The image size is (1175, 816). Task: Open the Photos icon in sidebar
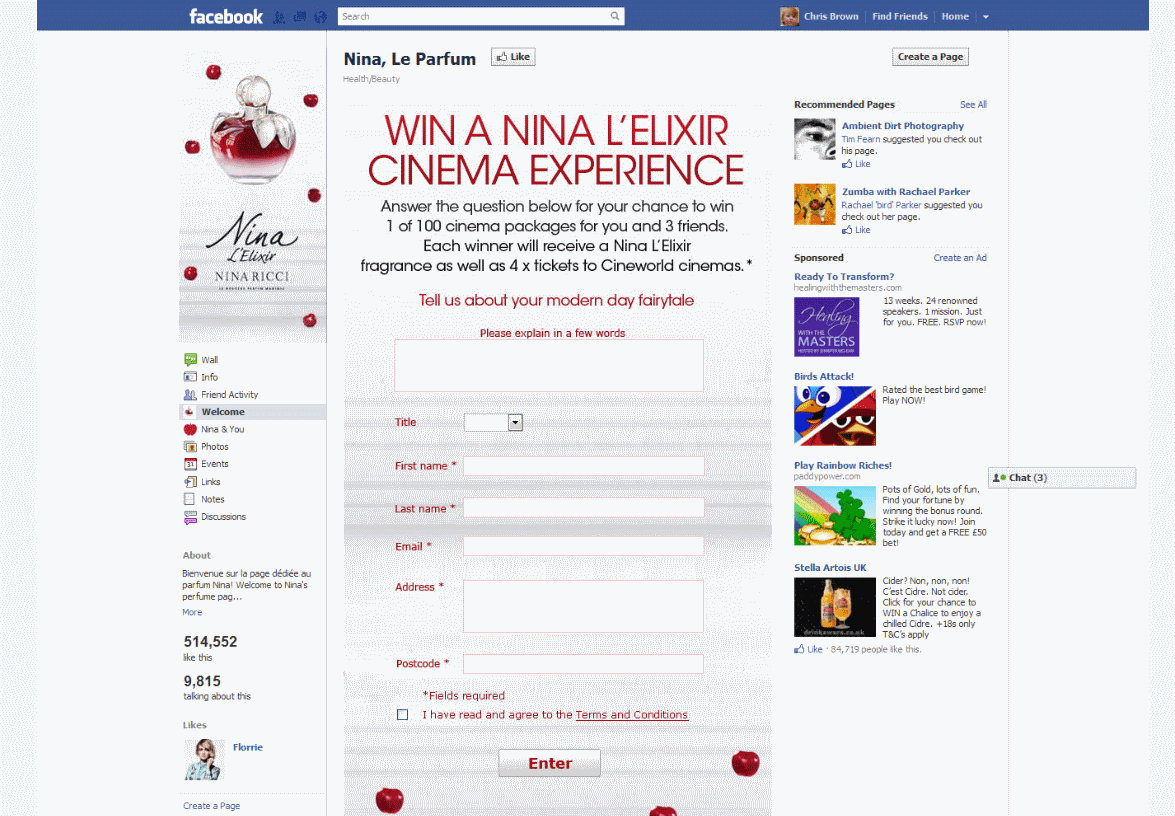[190, 447]
